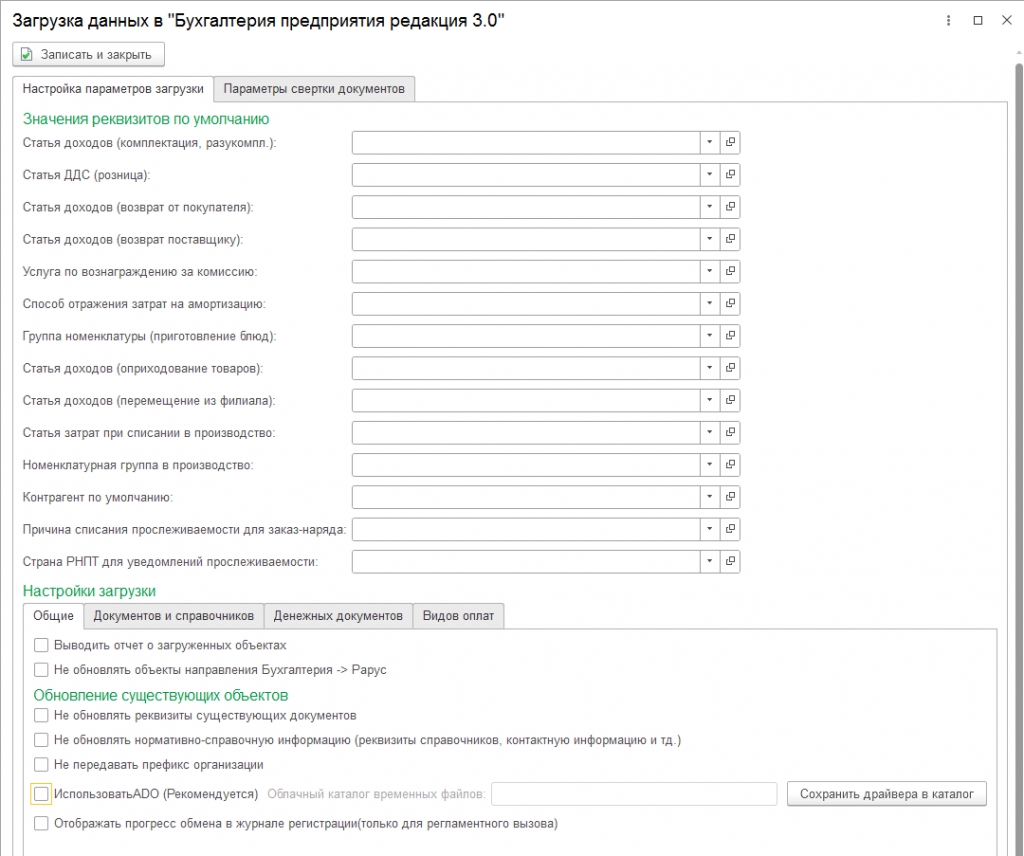1024x856 pixels.
Task: Expand Способ отражения затрат на амортизацию dropdown
Action: coord(710,304)
